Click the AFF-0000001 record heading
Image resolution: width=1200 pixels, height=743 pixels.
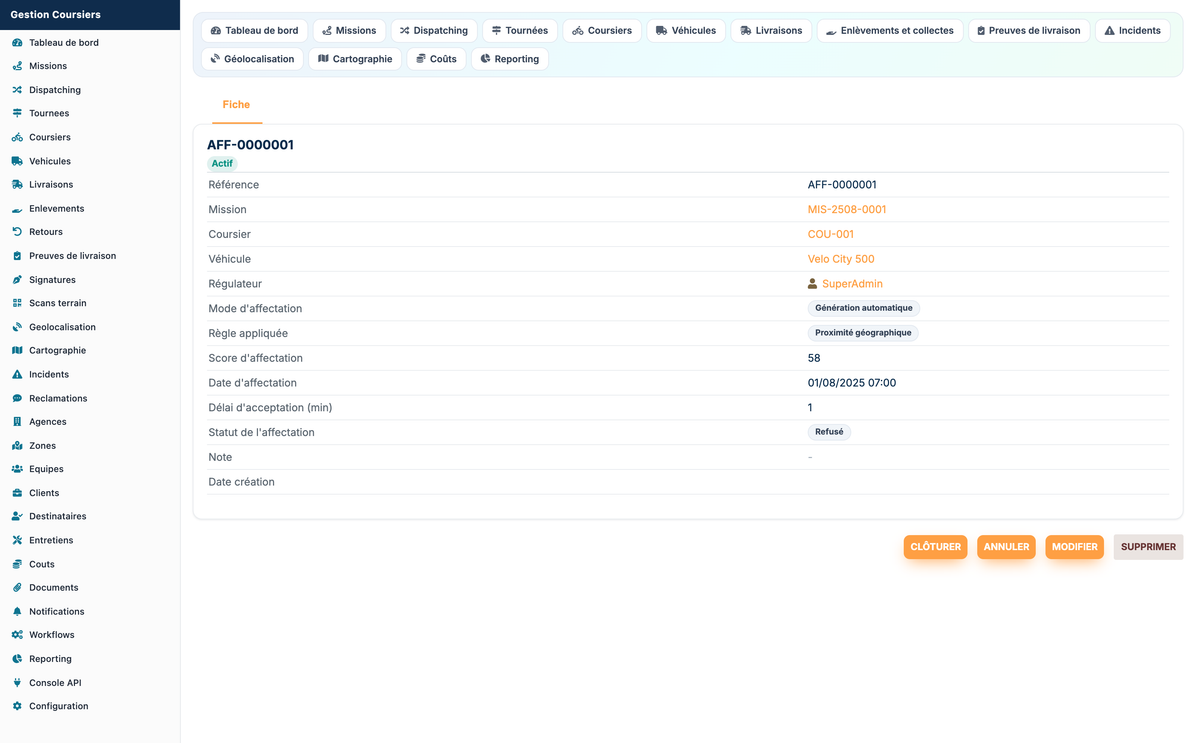click(x=250, y=145)
